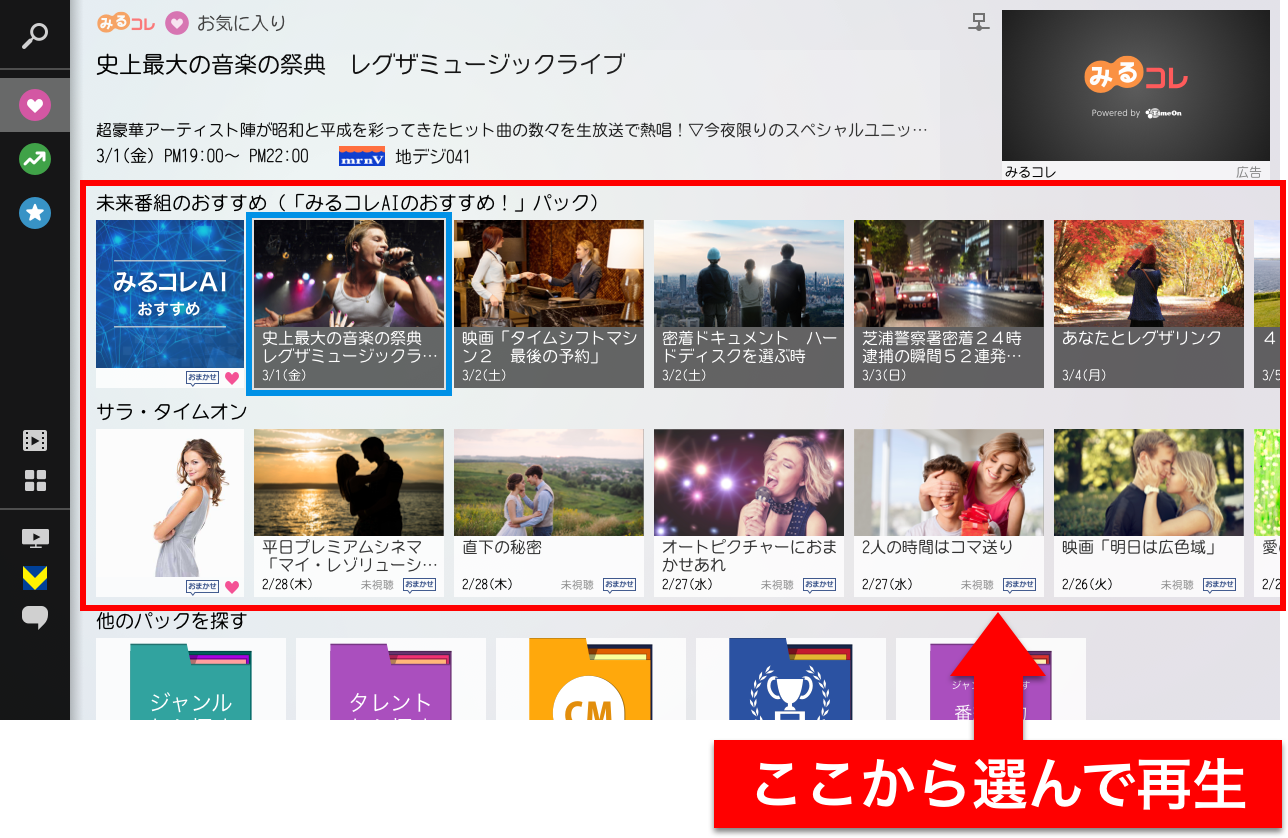This screenshot has height=838, width=1288.
Task: Toggle heart on サラ・タイムオン pack tile
Action: pos(232,587)
